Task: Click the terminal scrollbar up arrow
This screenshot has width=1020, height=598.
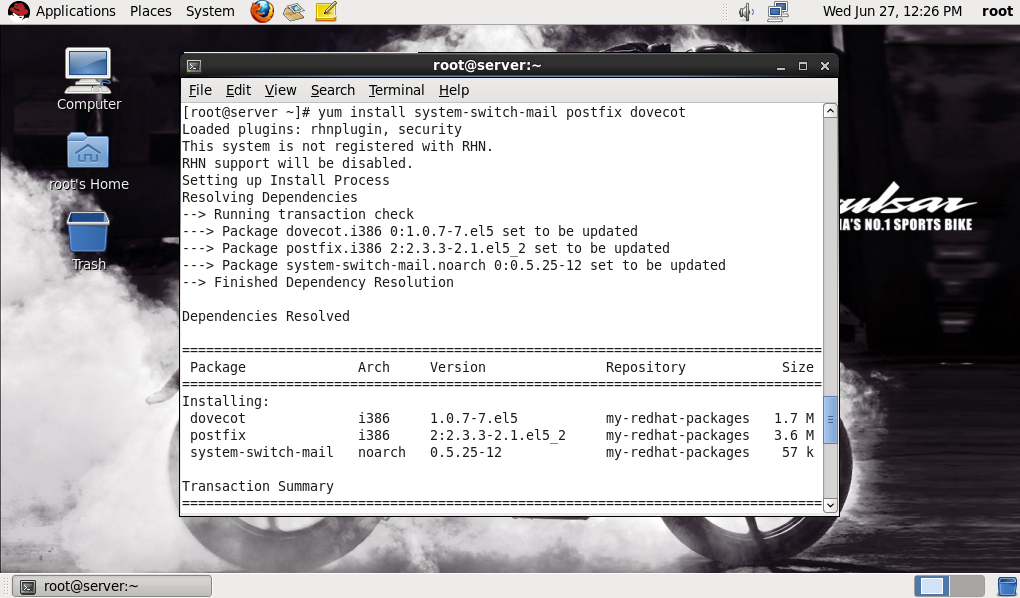Action: 830,111
